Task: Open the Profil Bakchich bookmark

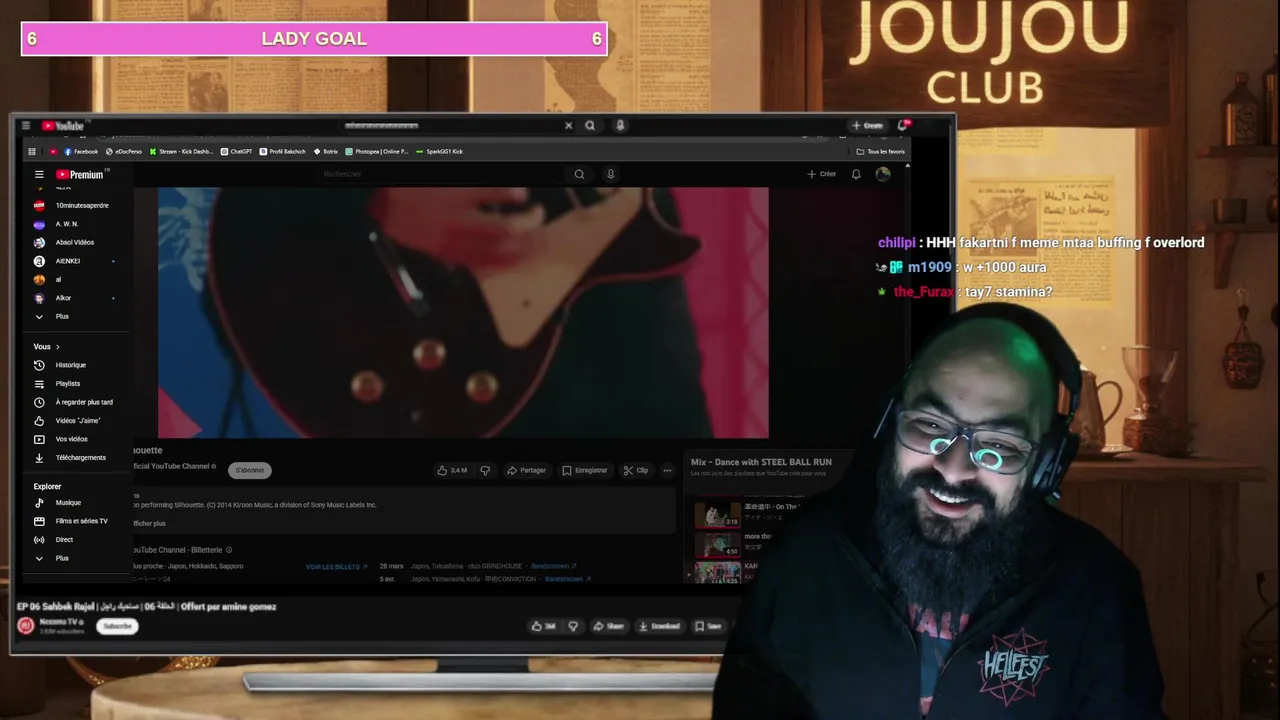Action: click(x=283, y=152)
